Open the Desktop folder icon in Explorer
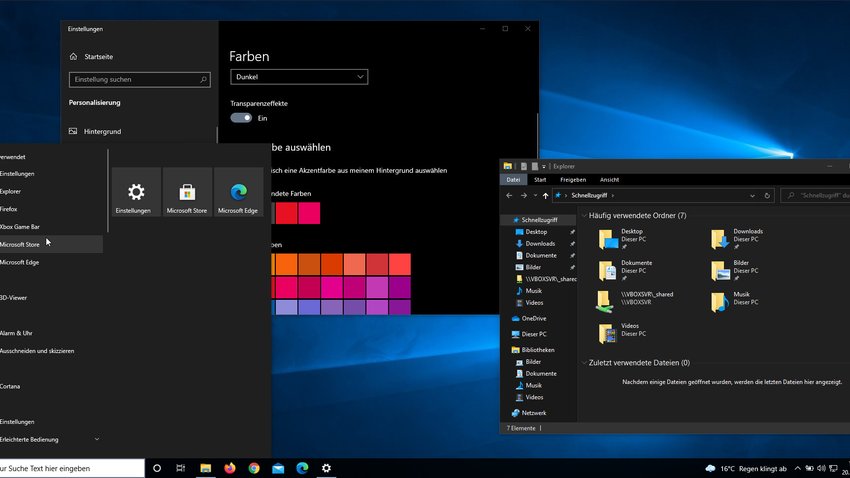This screenshot has width=850, height=478. (x=608, y=239)
